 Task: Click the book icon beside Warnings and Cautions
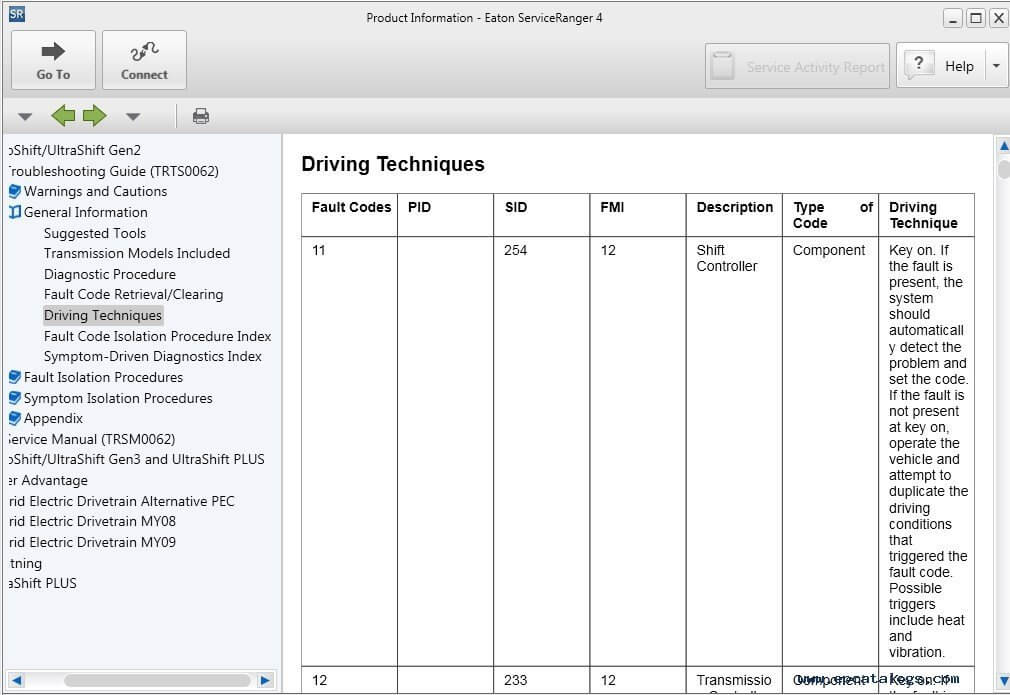13,191
